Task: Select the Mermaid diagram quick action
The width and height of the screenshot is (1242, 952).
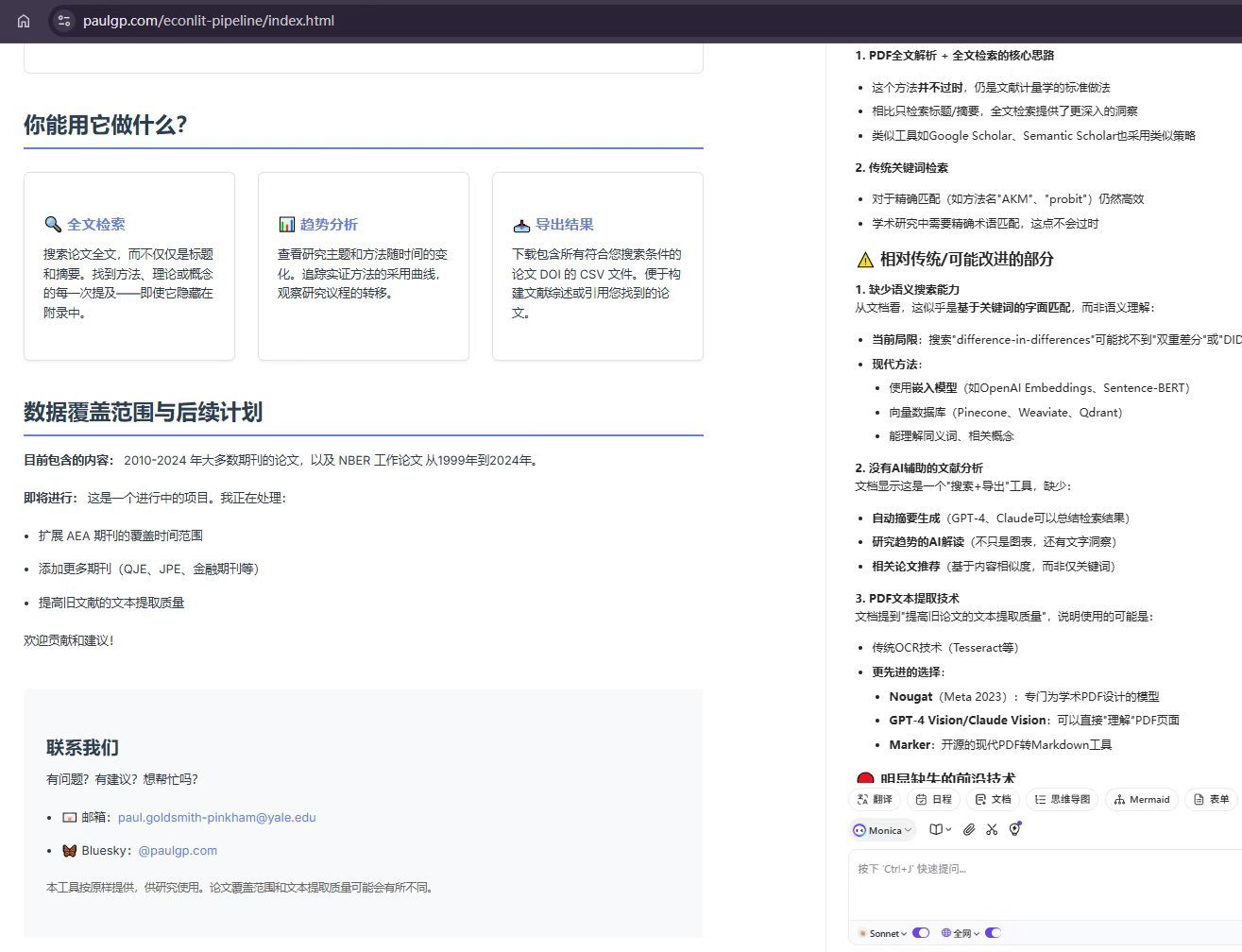Action: [1142, 799]
